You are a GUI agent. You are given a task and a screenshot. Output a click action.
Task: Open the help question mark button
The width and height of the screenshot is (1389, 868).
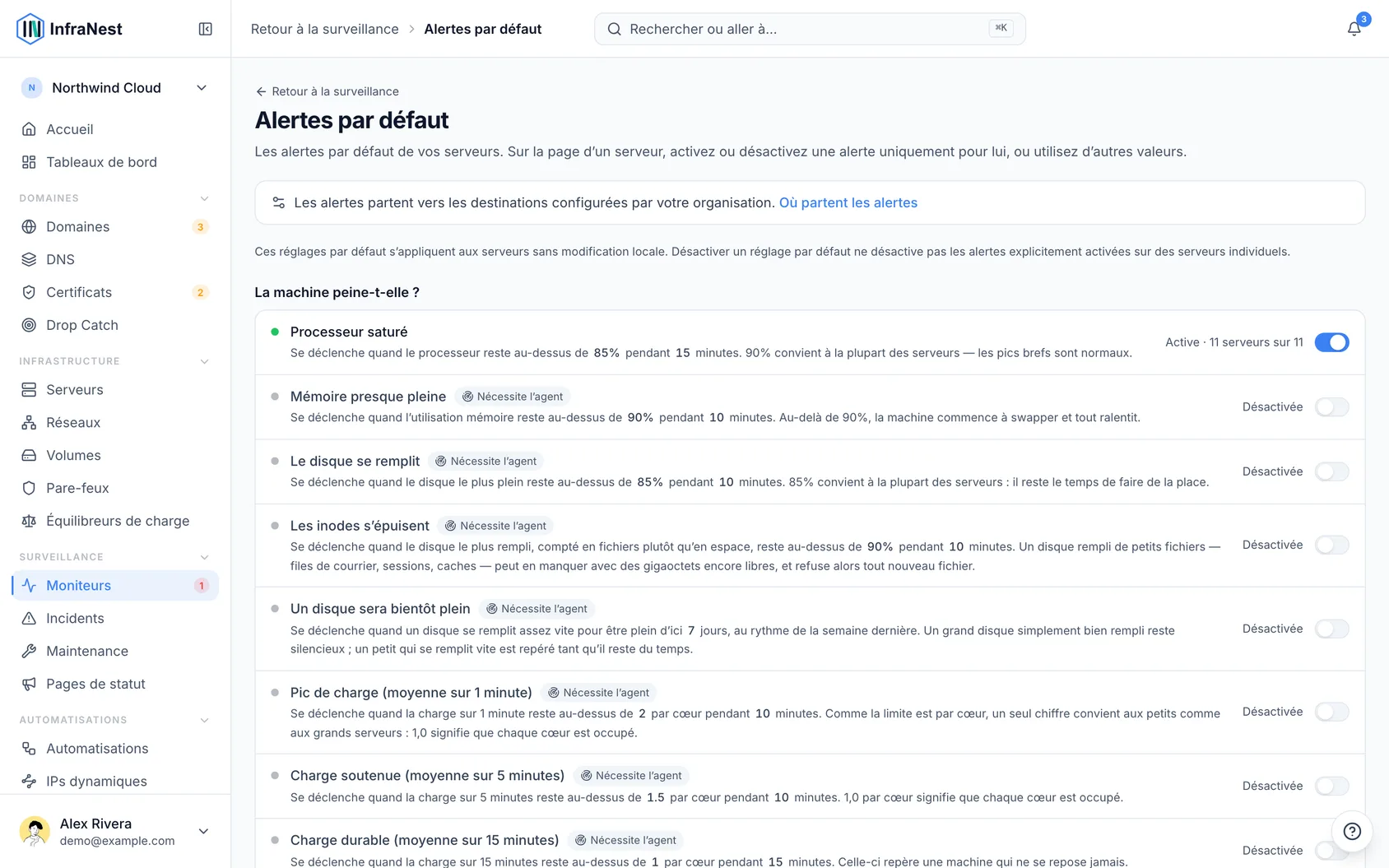click(x=1352, y=831)
